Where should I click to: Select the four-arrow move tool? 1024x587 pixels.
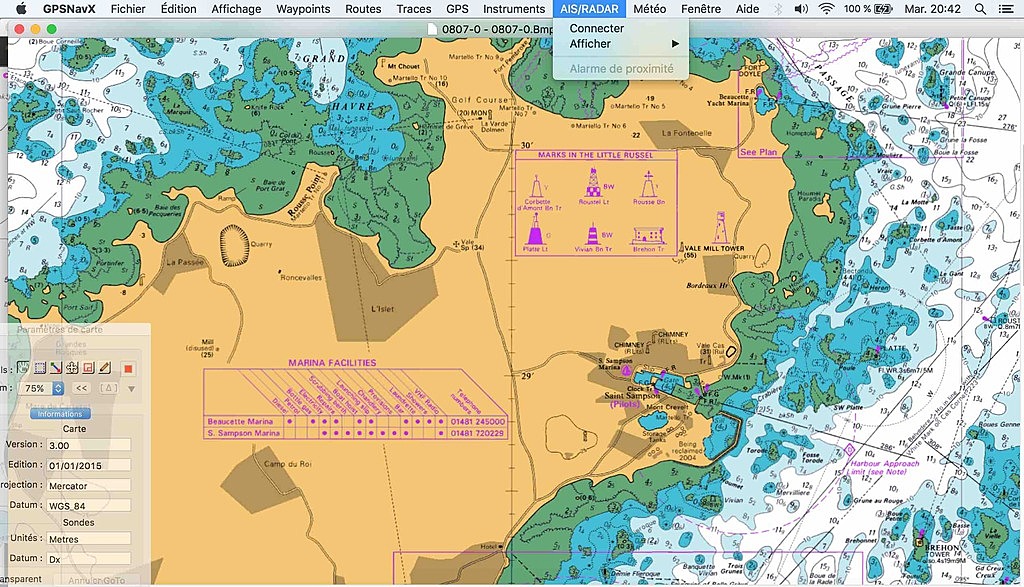[72, 368]
